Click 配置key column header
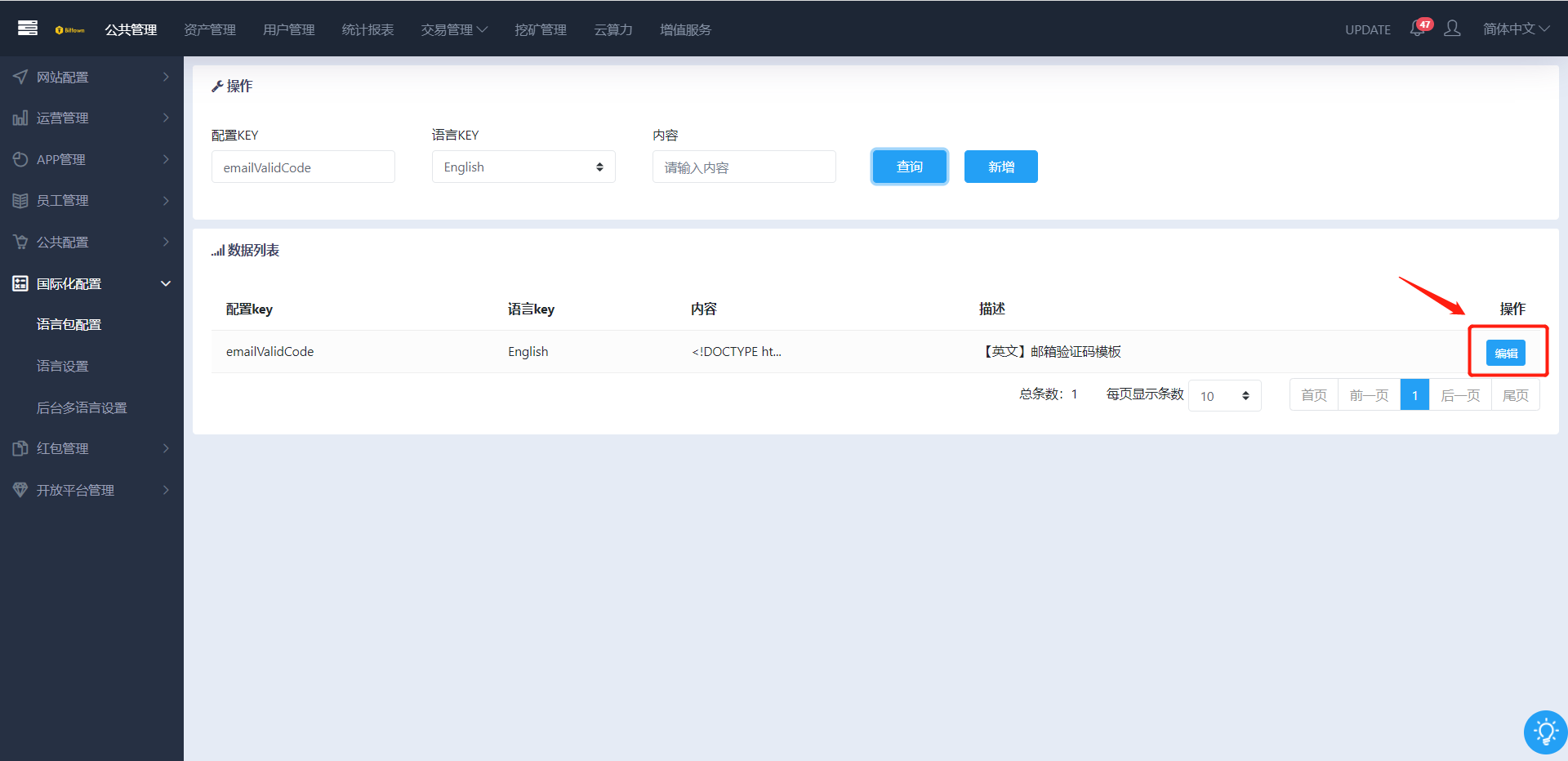1568x761 pixels. [x=249, y=309]
